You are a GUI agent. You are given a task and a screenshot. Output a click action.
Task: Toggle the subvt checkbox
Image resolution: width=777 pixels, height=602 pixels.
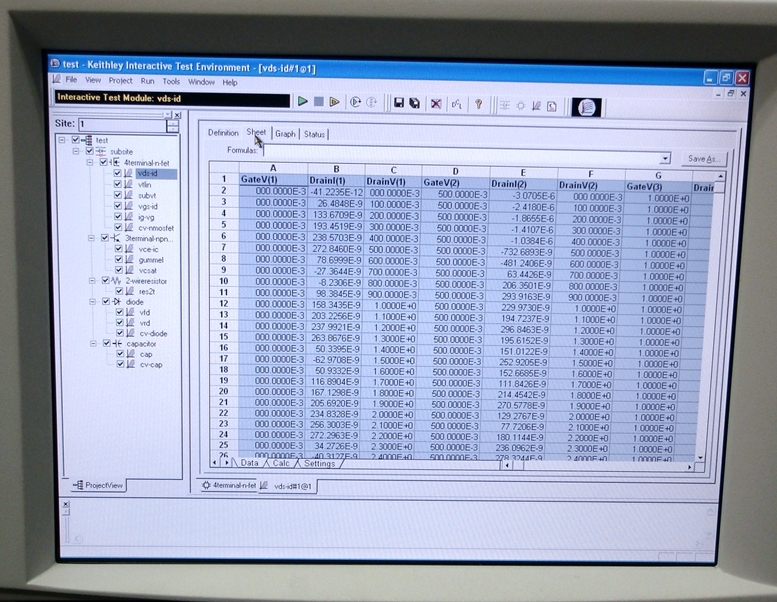(x=118, y=195)
